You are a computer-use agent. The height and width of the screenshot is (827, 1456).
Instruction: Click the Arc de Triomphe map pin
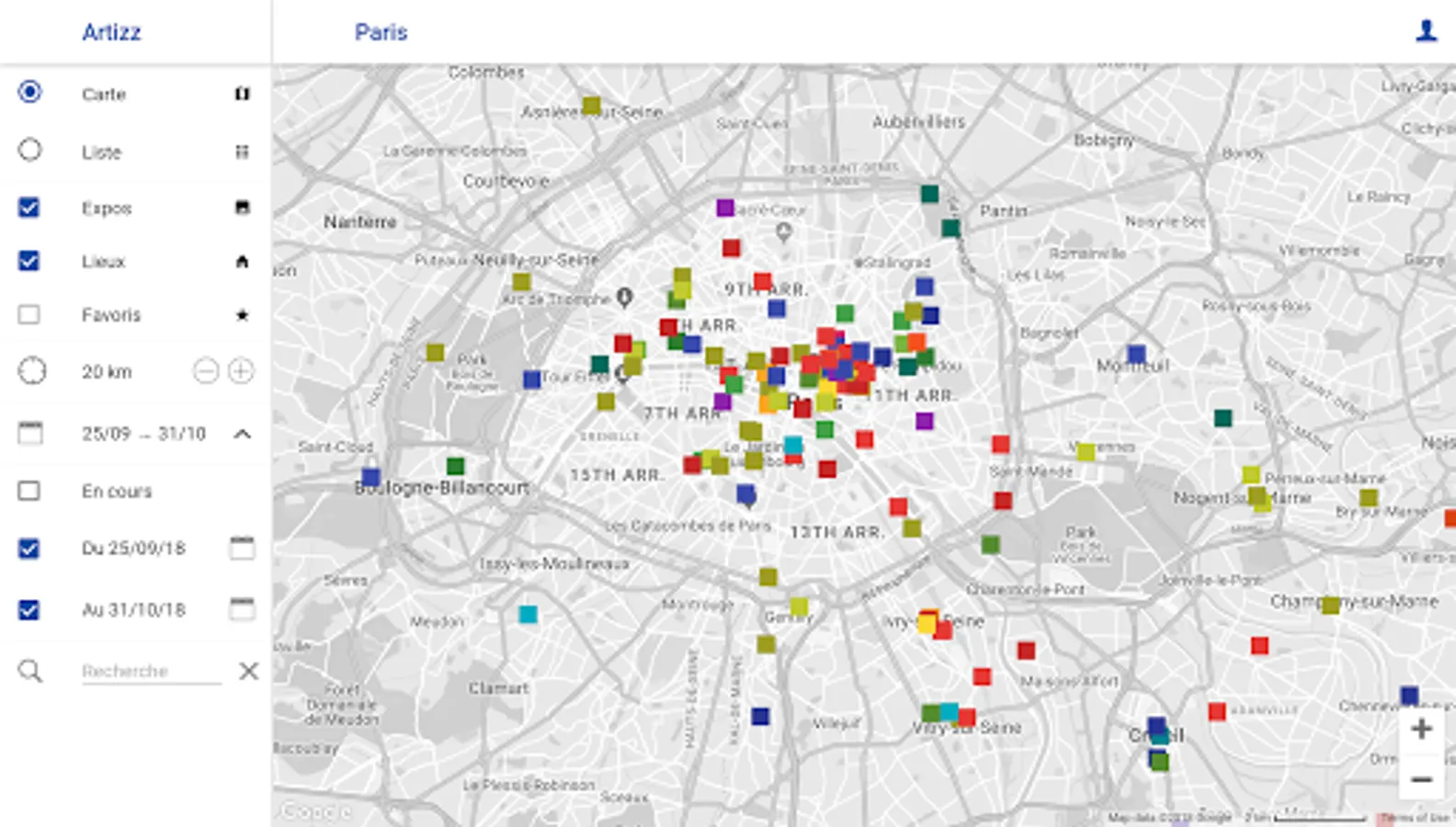tap(624, 297)
